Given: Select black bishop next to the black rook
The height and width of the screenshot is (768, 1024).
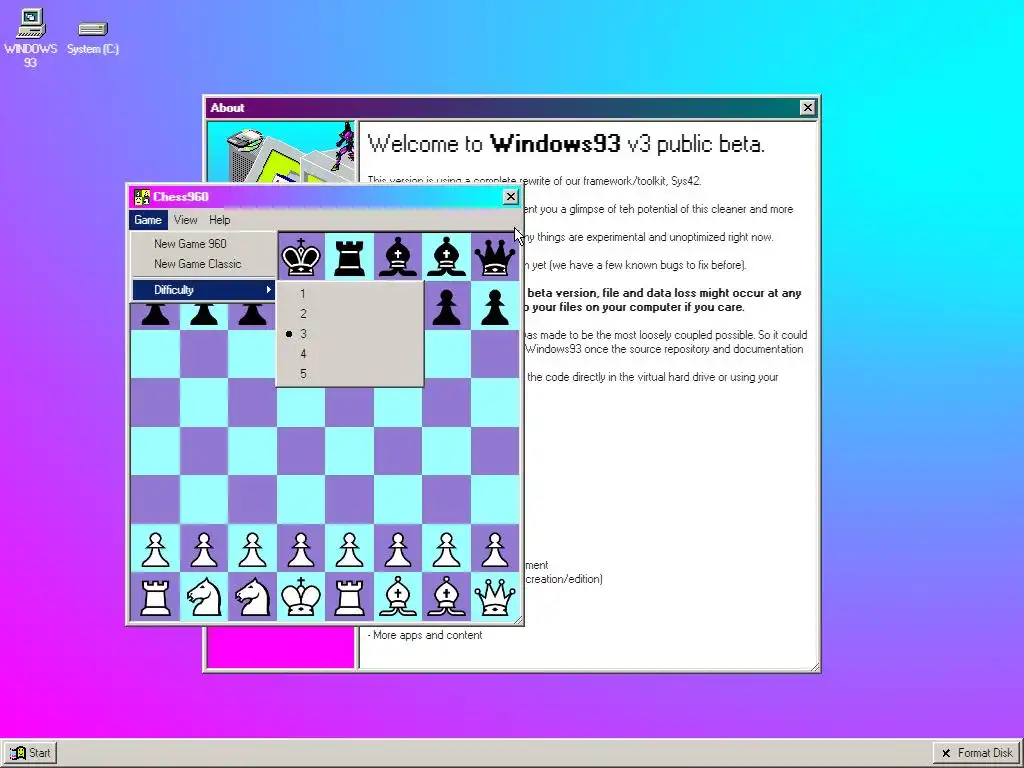Looking at the screenshot, I should point(398,257).
